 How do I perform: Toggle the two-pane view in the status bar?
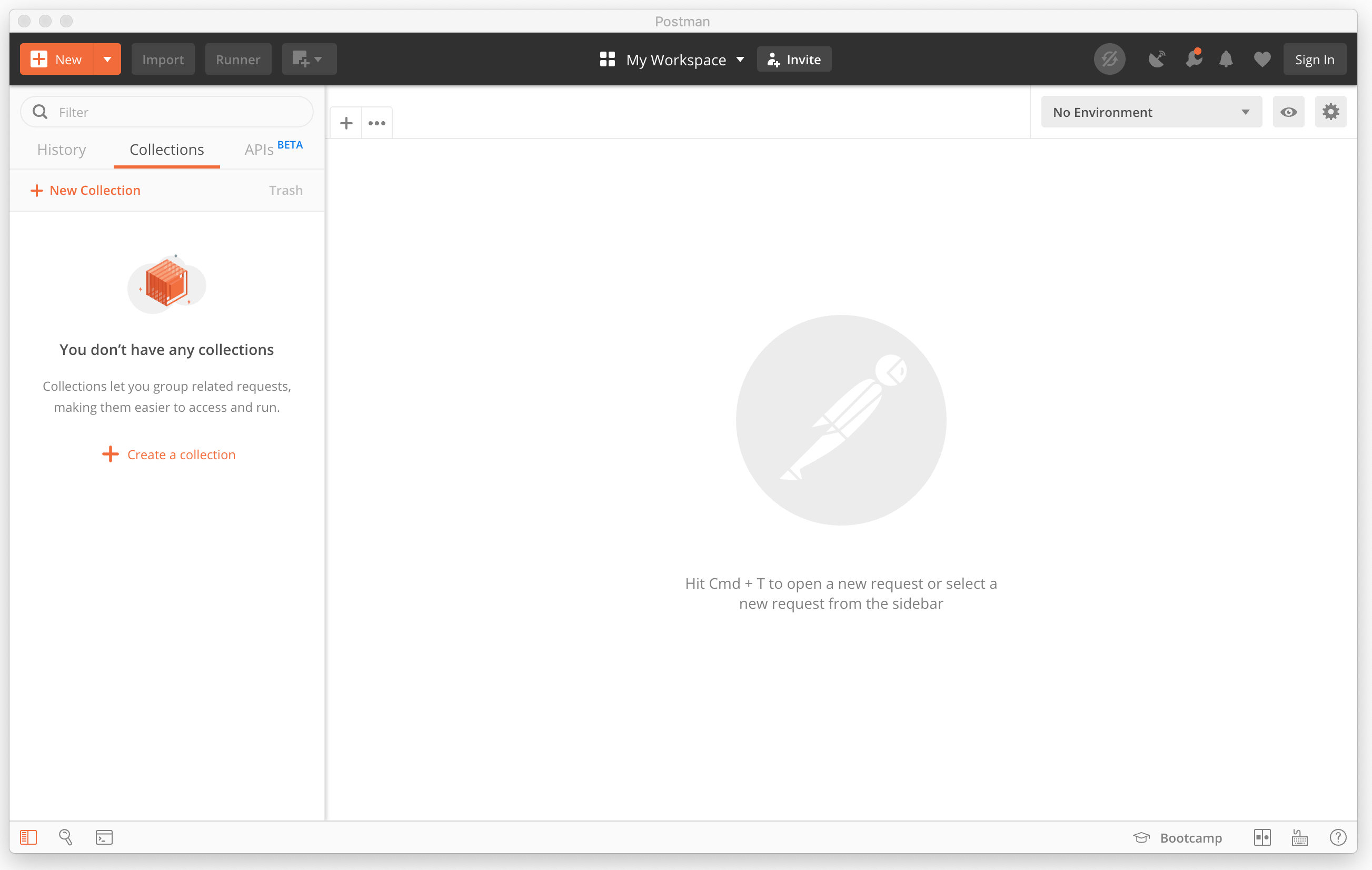click(x=1262, y=837)
